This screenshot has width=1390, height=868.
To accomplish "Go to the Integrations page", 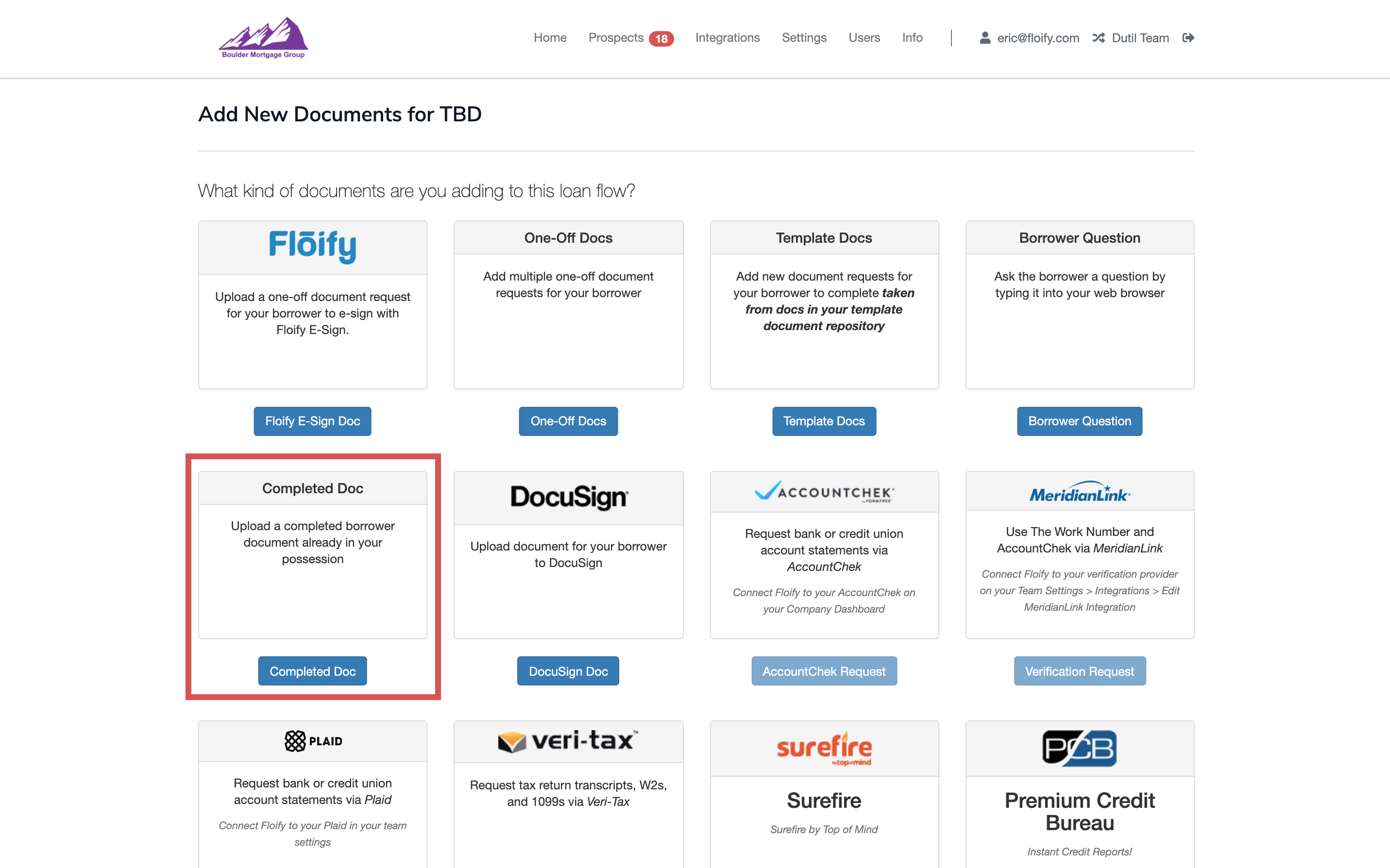I will (728, 38).
